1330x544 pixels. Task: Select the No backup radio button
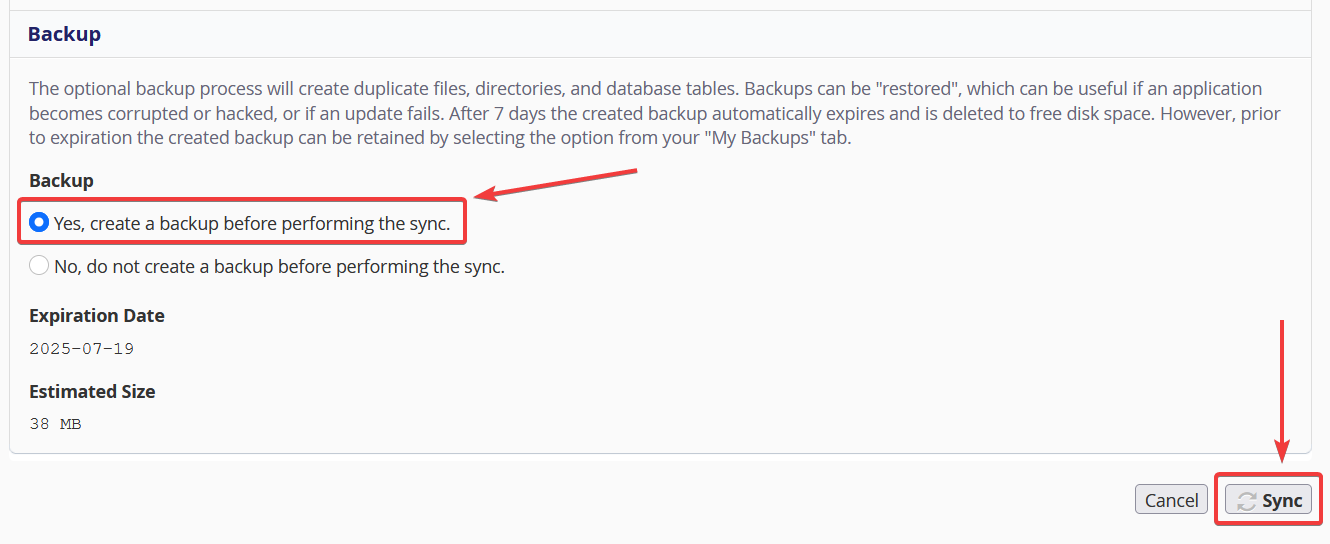click(x=39, y=266)
